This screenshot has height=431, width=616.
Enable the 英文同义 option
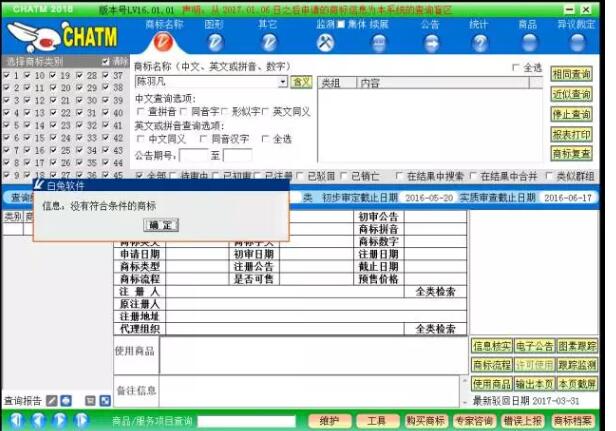click(x=266, y=112)
